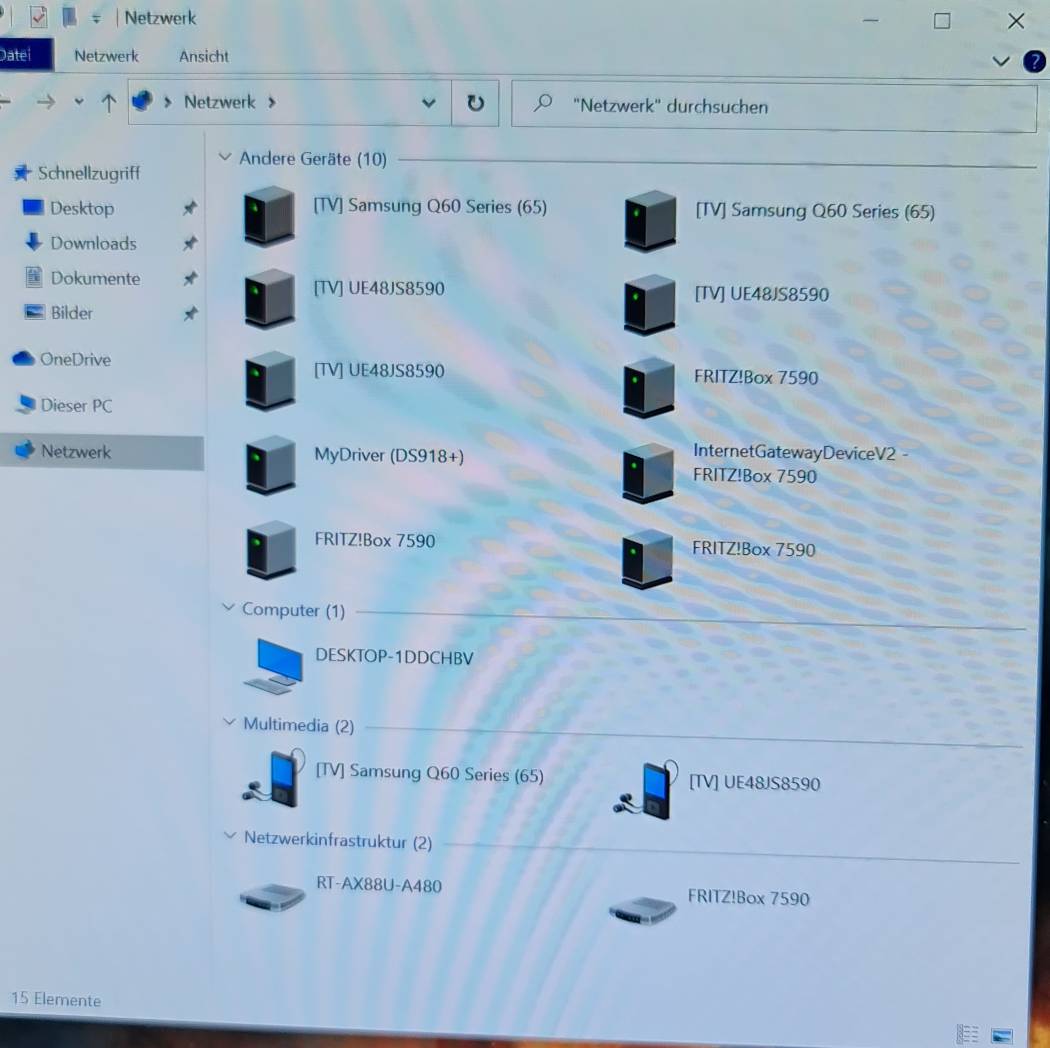This screenshot has height=1048, width=1050.
Task: Open Downloads in Schnellzugriff
Action: [x=92, y=243]
